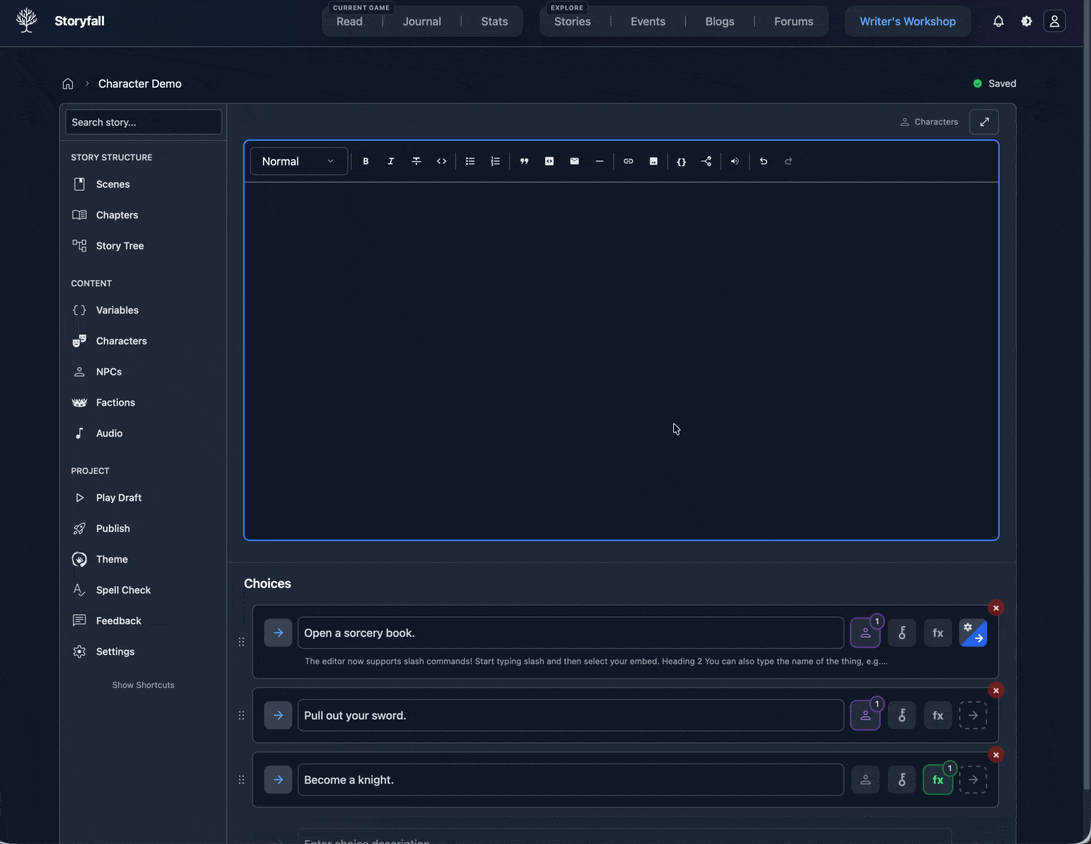
Task: Switch to the Journal tab
Action: [422, 21]
